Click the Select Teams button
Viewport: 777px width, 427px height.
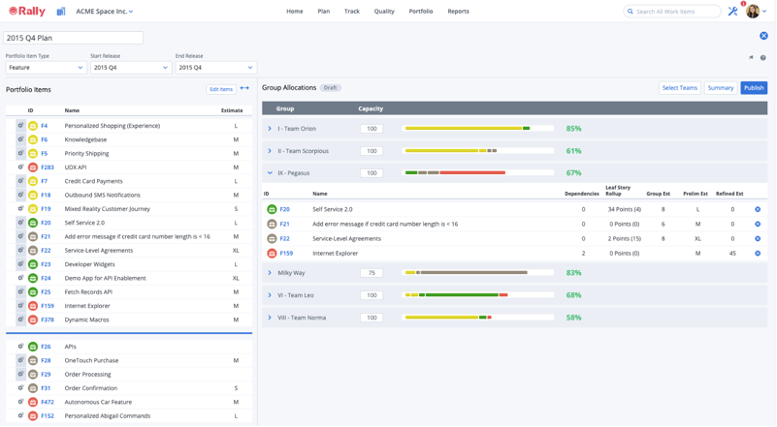(x=680, y=88)
